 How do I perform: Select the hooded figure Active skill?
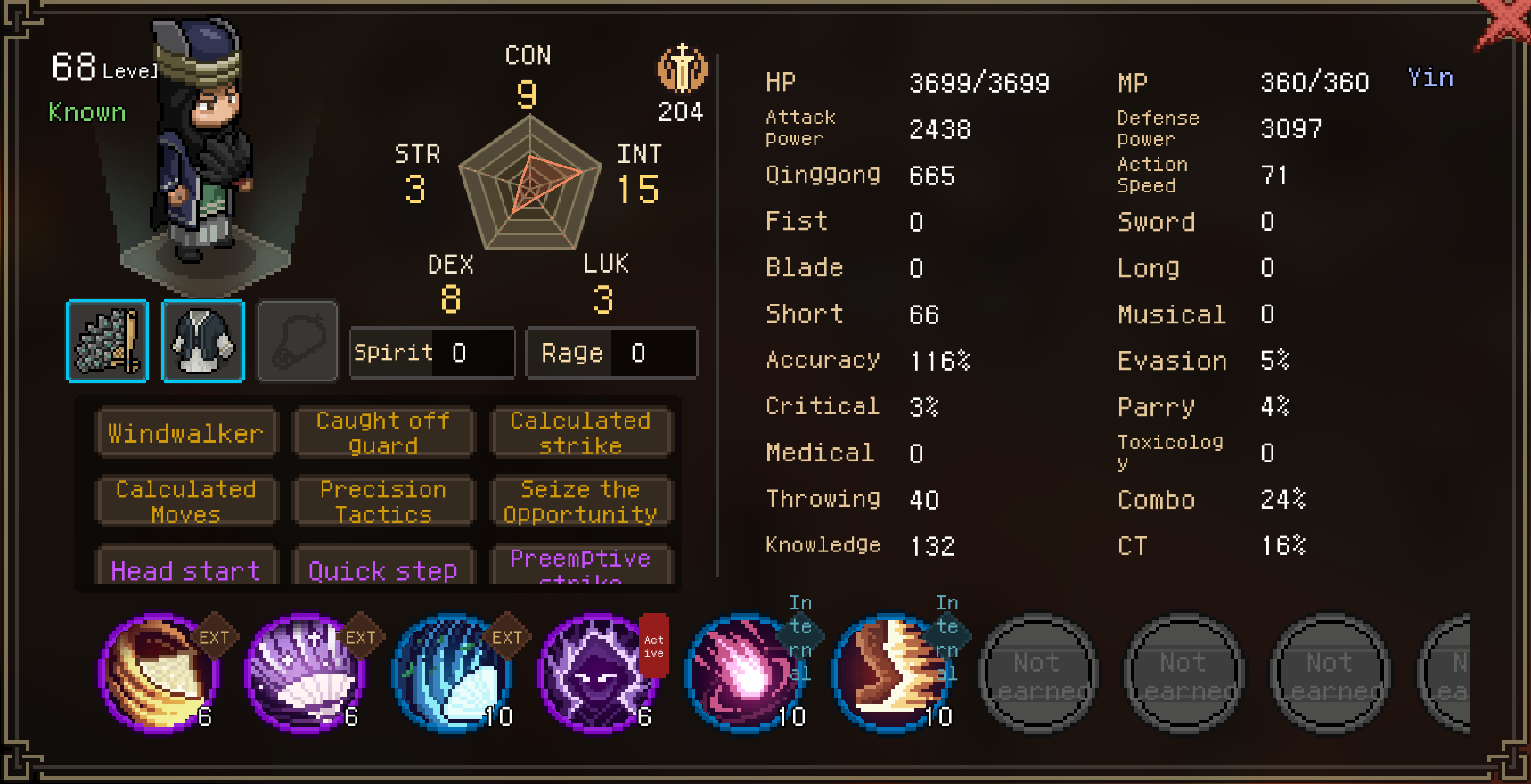pyautogui.click(x=598, y=673)
